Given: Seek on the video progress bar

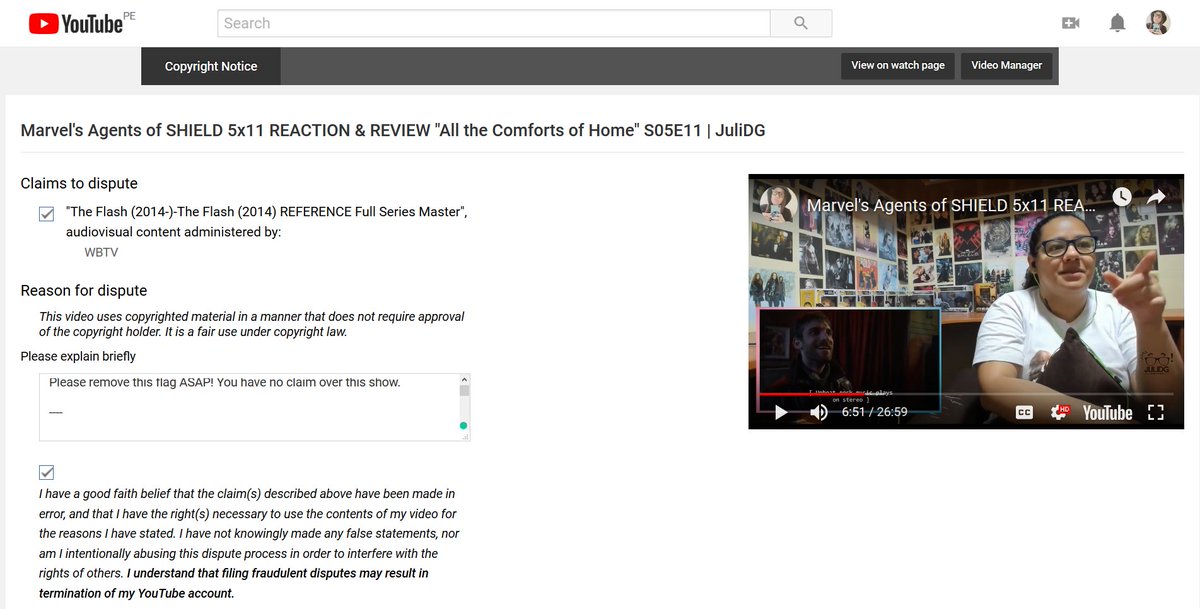Looking at the screenshot, I should pyautogui.click(x=967, y=394).
